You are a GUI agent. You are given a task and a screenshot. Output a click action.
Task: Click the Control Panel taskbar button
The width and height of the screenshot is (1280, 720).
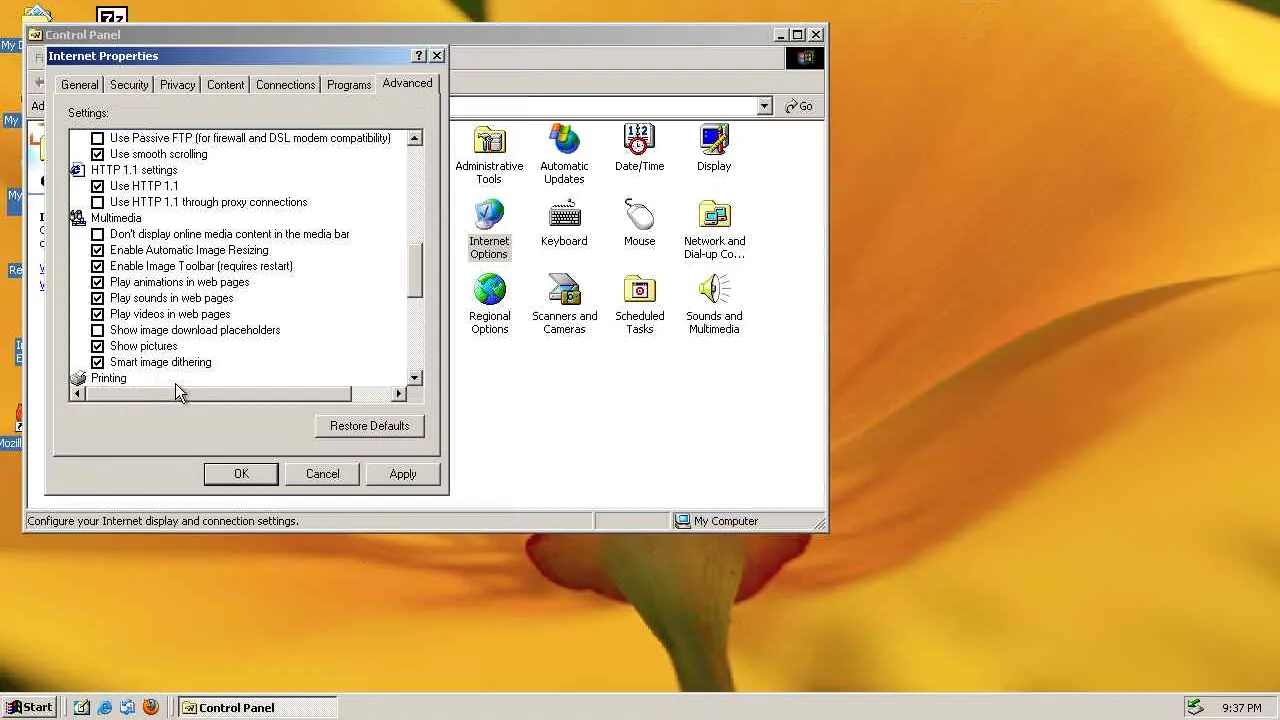(258, 707)
